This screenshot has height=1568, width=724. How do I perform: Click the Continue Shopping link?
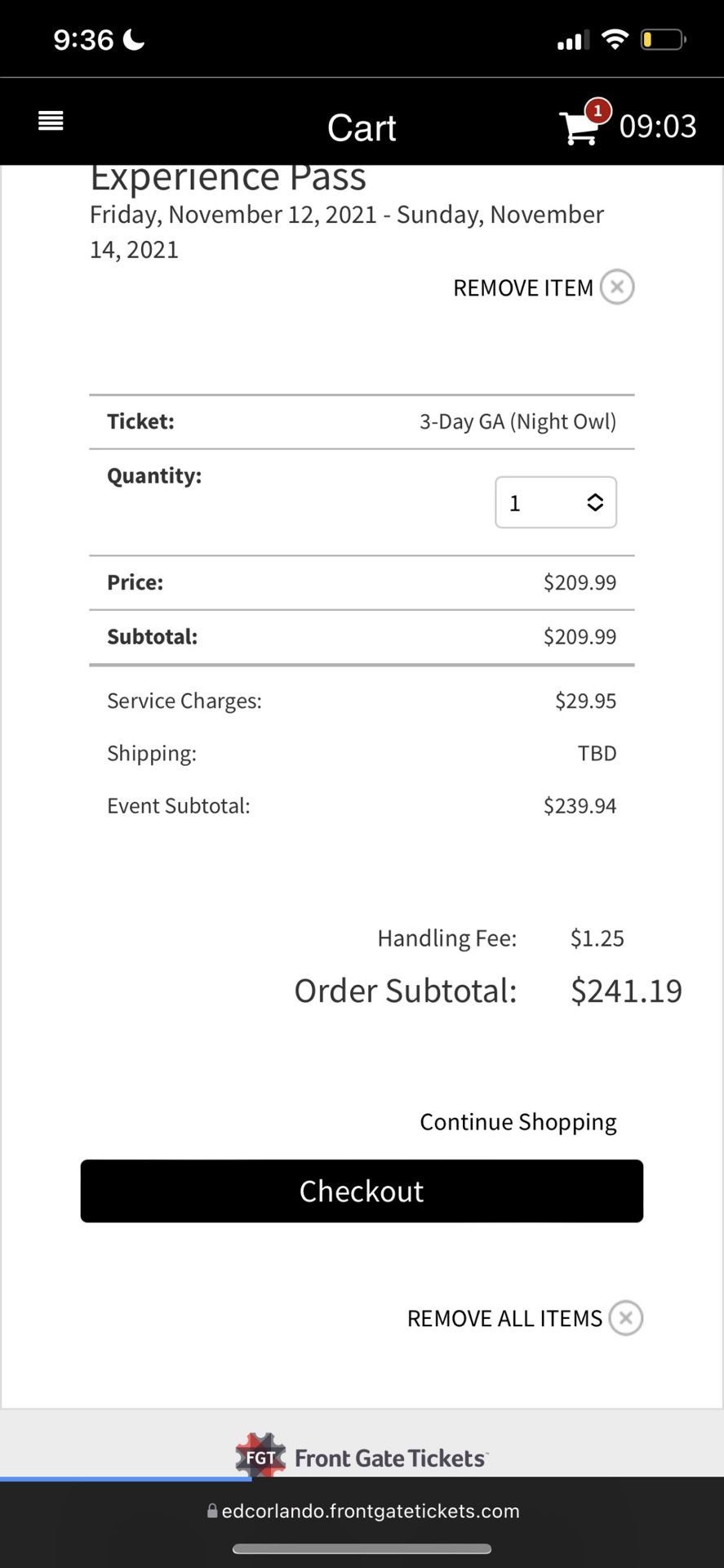click(x=517, y=1121)
